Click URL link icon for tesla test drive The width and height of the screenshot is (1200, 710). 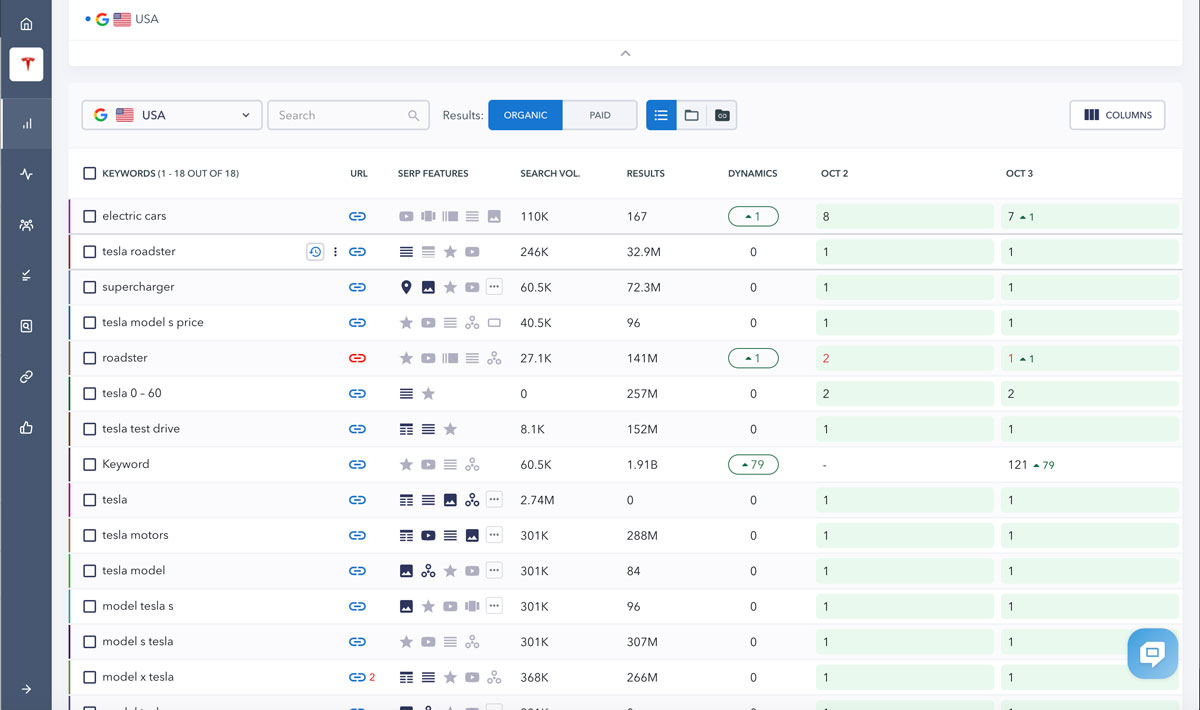click(357, 429)
